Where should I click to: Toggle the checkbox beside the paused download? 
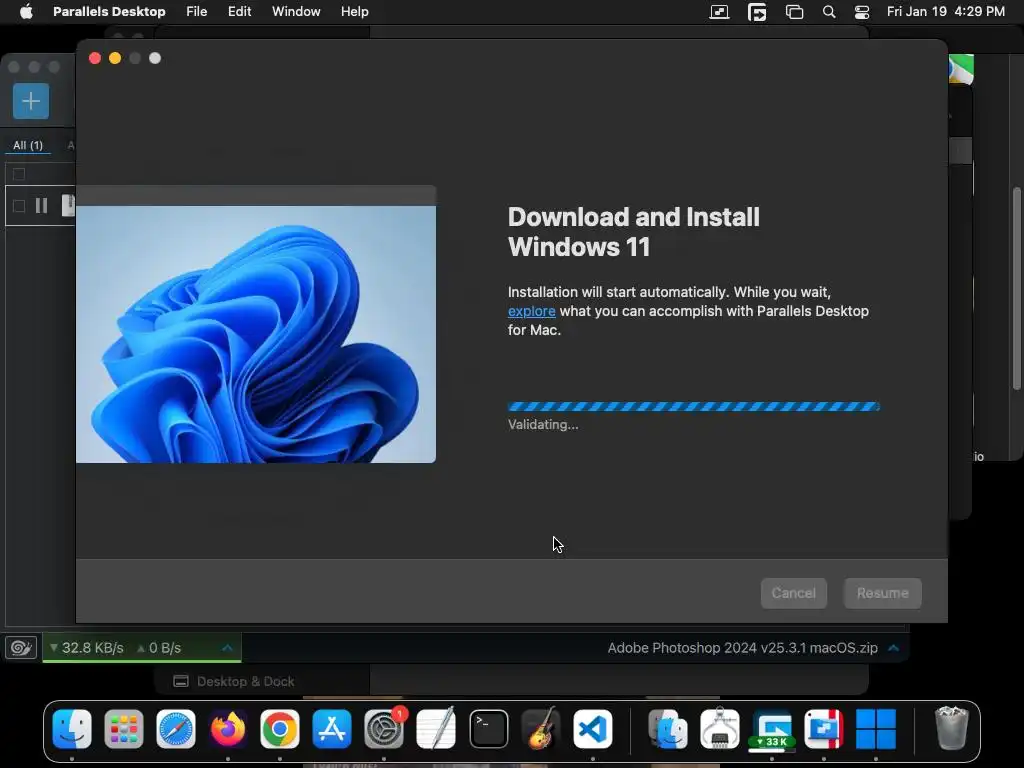(19, 206)
